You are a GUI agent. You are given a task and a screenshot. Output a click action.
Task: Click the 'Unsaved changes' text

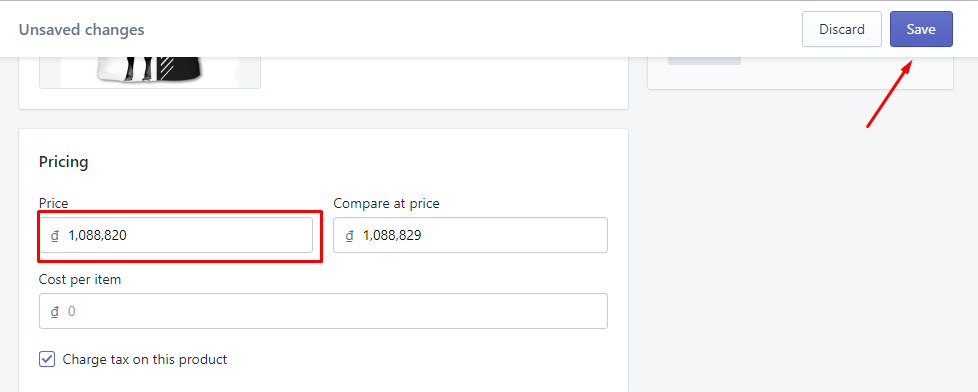(x=81, y=29)
